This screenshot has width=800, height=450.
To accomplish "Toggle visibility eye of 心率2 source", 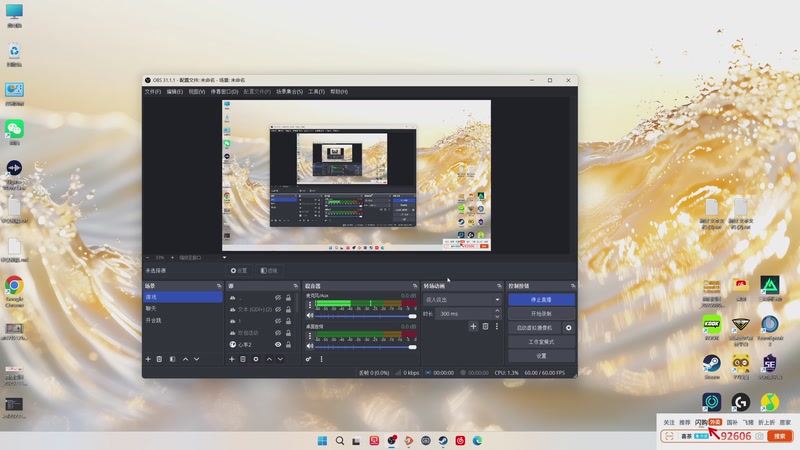I will coord(278,344).
